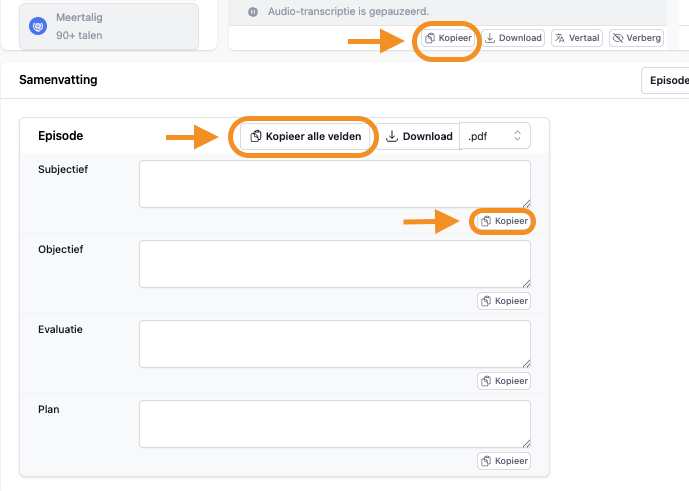
Task: Select the Meertalig 90+ talen option
Action: [x=110, y=26]
